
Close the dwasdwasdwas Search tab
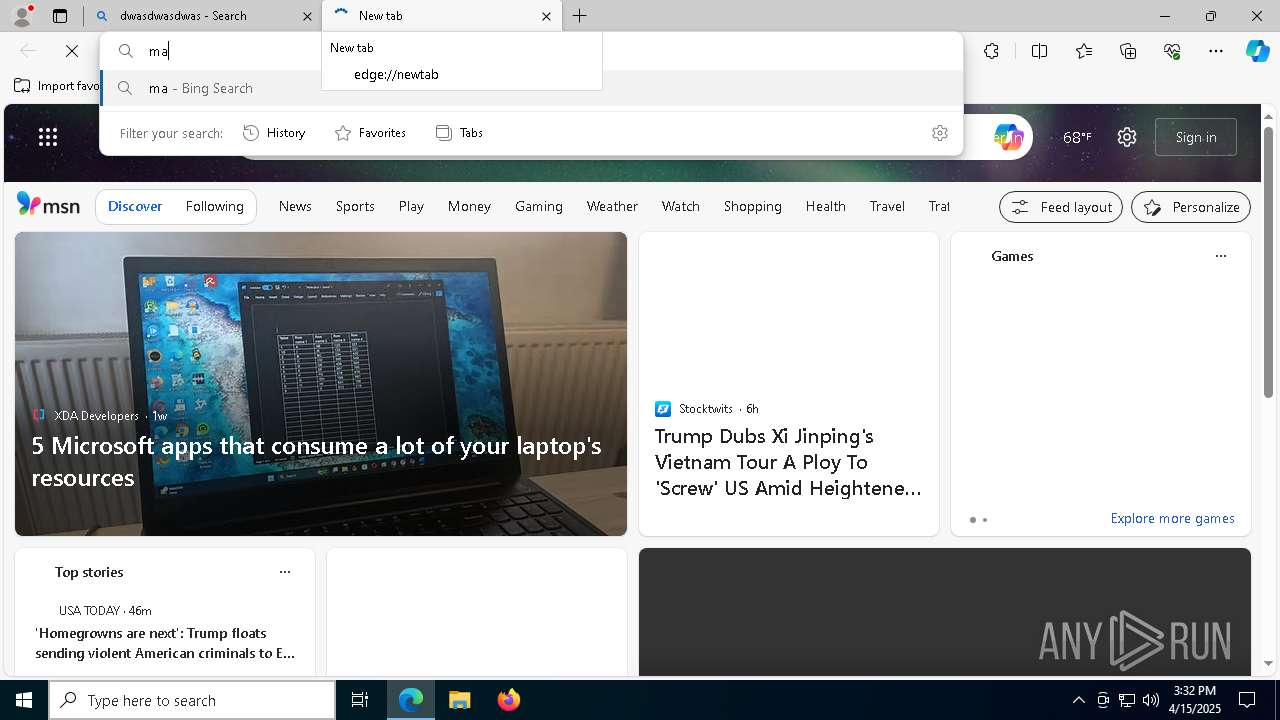(307, 16)
